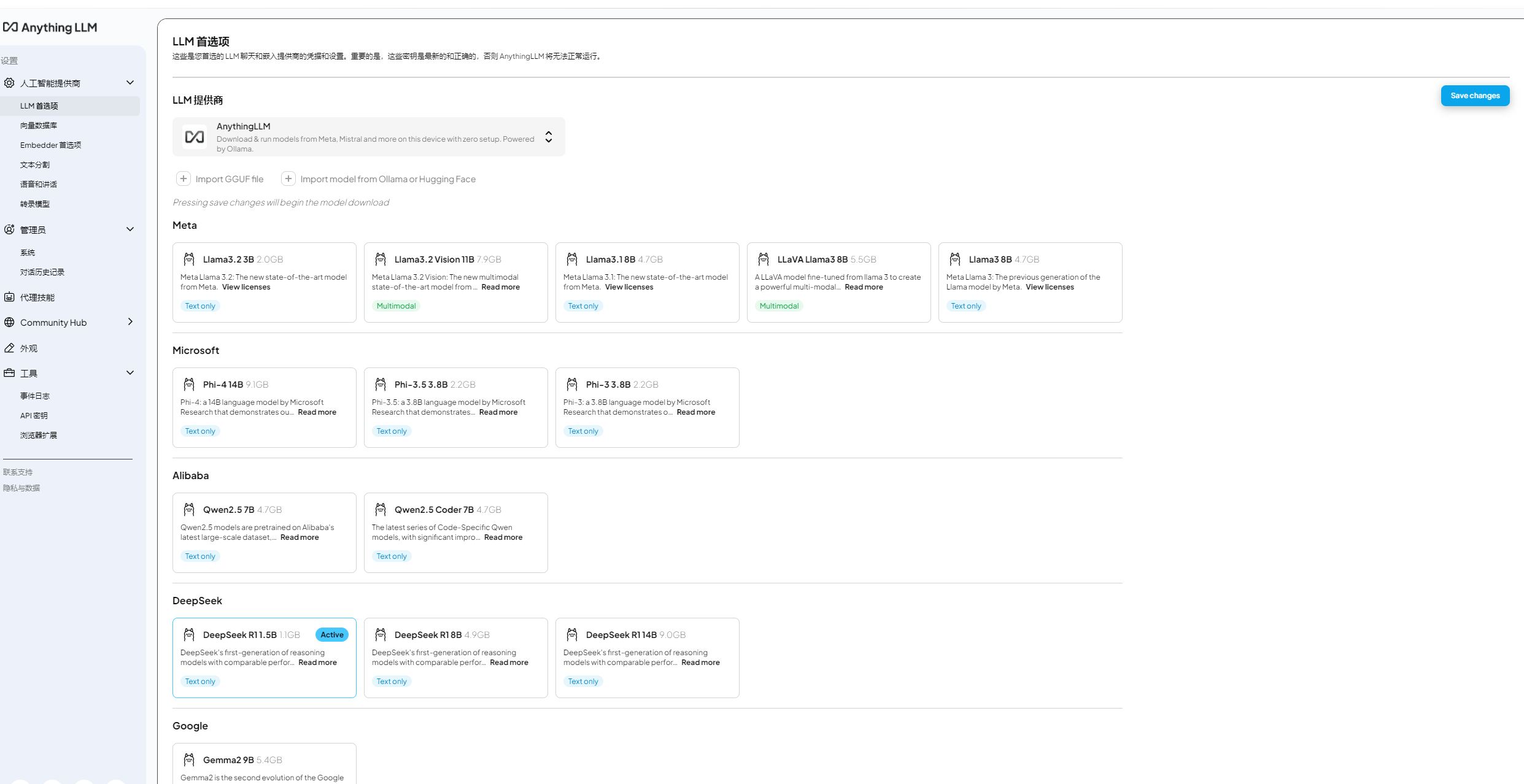Click the 外观 pencil icon
Viewport: 1524px width, 784px height.
click(9, 348)
